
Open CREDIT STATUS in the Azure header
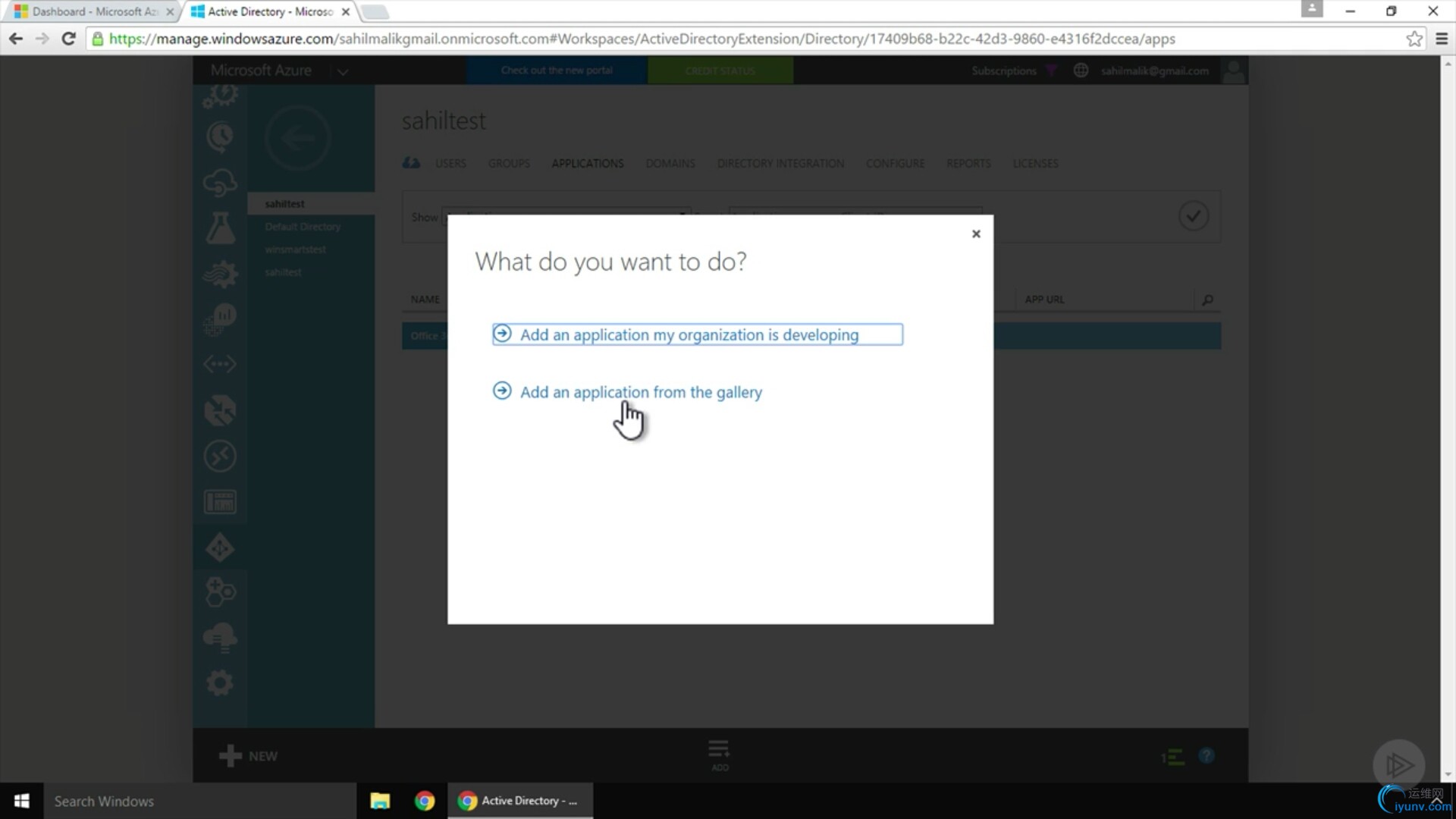[720, 71]
